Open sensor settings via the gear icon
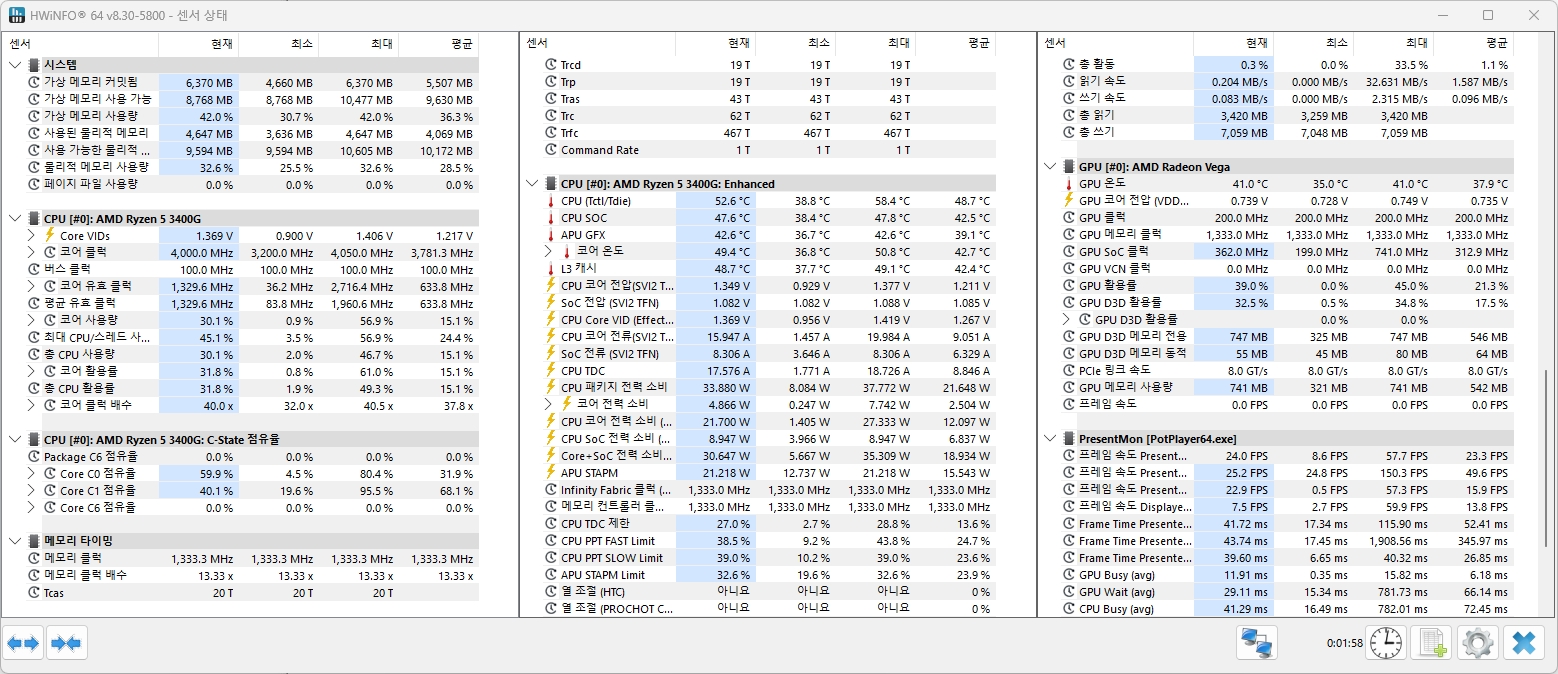This screenshot has height=674, width=1558. tap(1477, 643)
